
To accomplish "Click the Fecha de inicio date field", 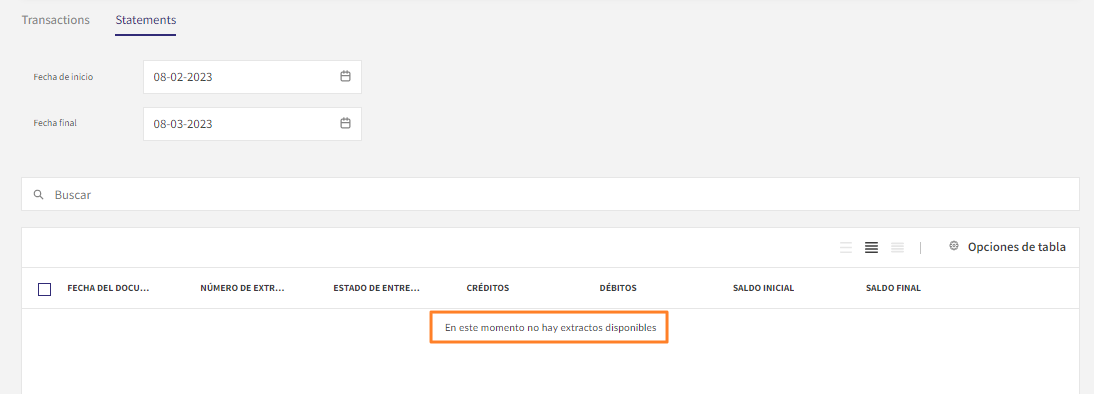I will [x=253, y=77].
